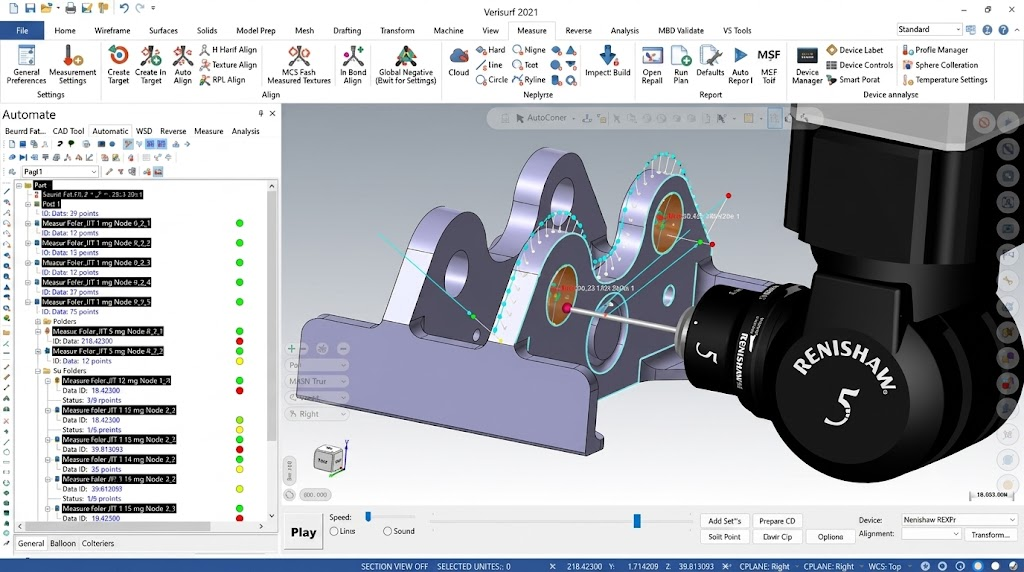The width and height of the screenshot is (1024, 572).
Task: Click the tree horizontal scrollbar
Action: 117,526
